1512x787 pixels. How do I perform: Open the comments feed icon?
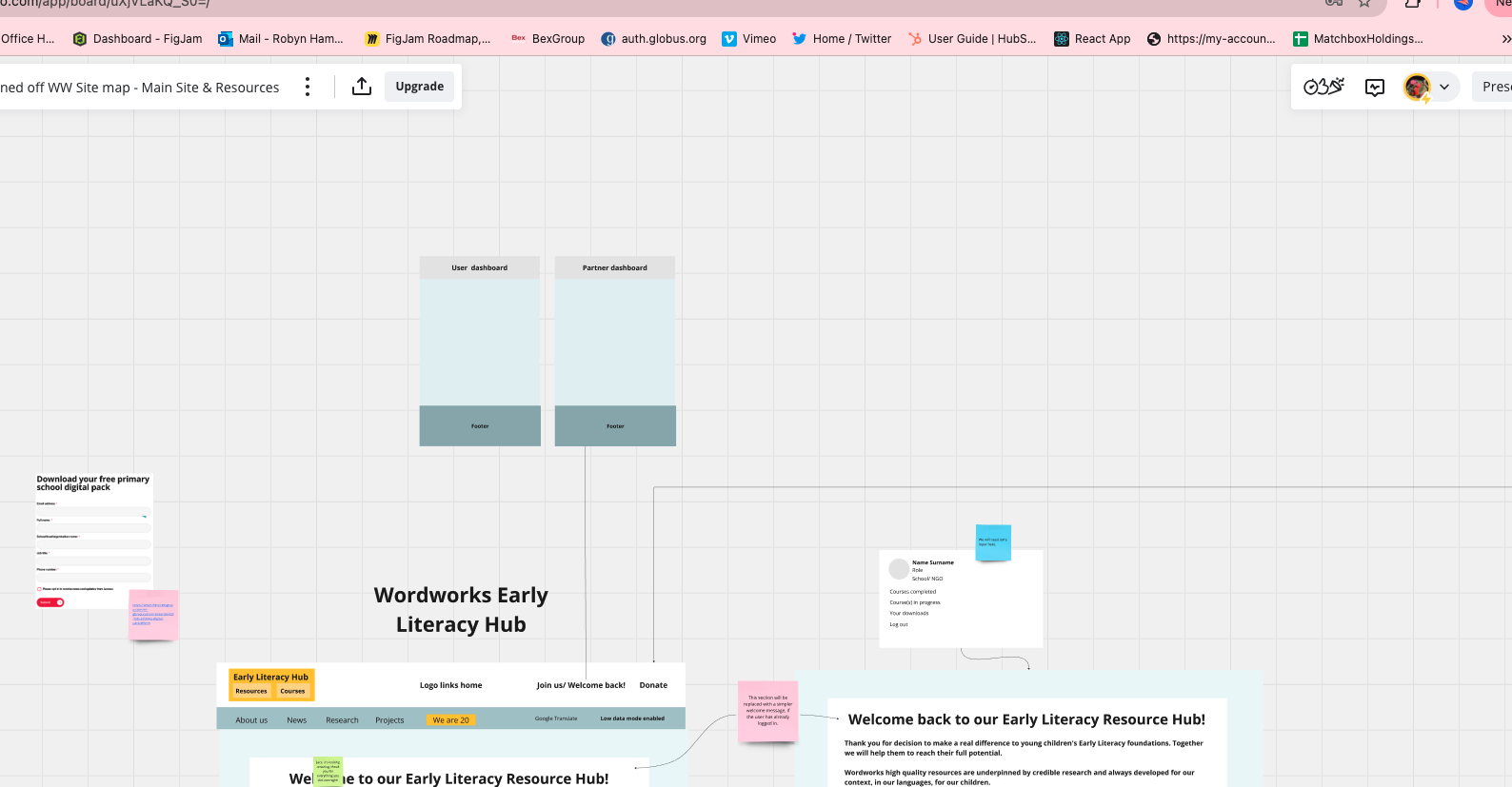(x=1374, y=88)
